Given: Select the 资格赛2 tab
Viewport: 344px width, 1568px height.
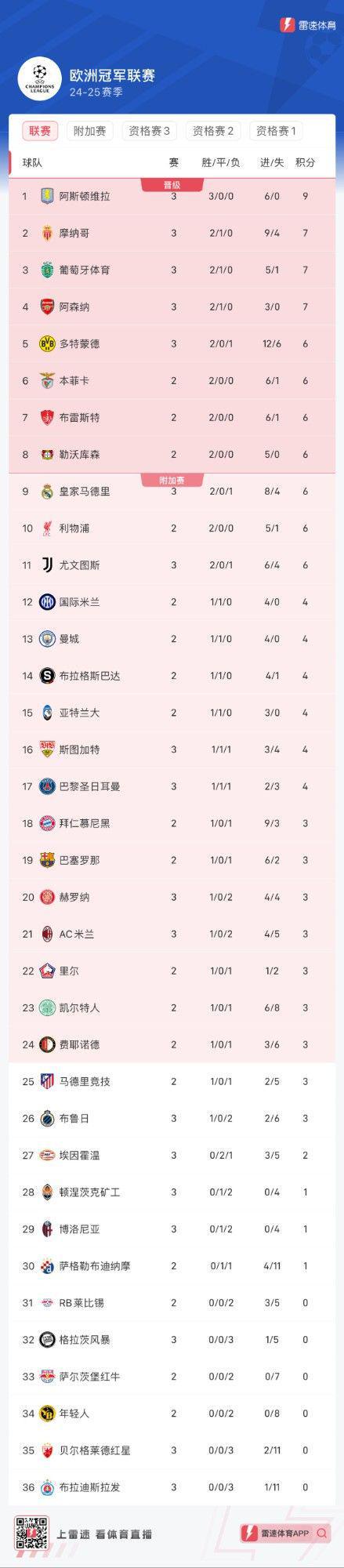Looking at the screenshot, I should coord(213,131).
